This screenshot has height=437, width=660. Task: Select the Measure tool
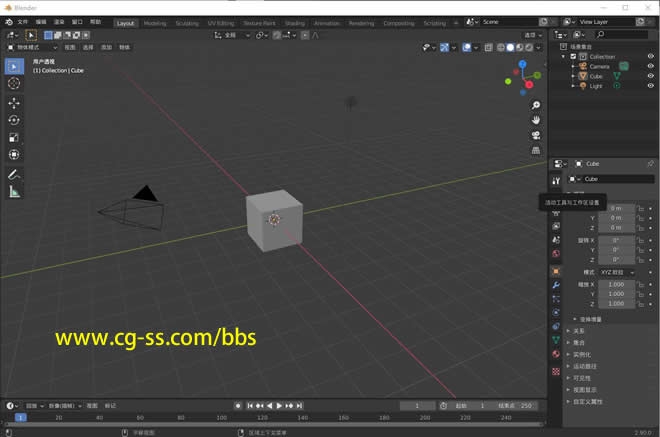tap(14, 191)
